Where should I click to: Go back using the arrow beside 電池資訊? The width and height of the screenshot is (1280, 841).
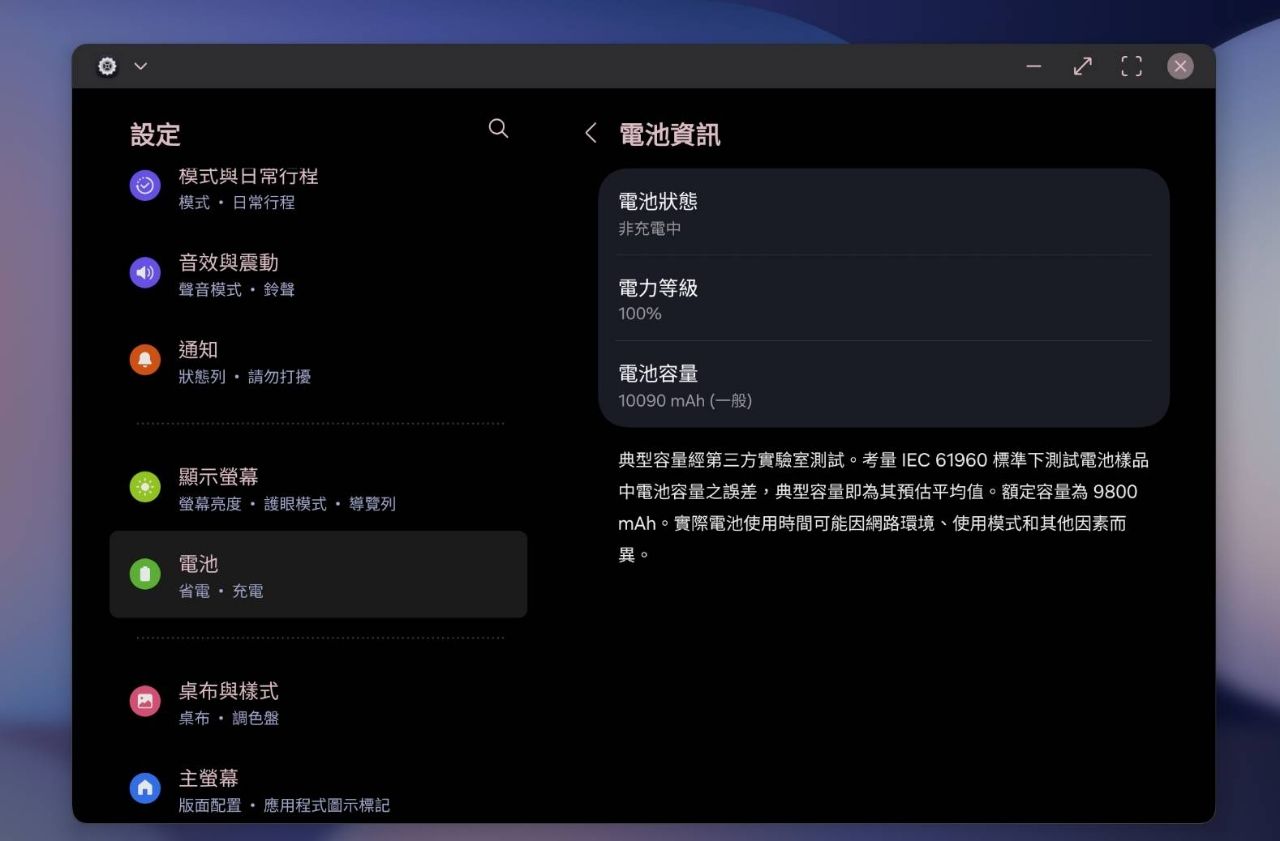(591, 134)
